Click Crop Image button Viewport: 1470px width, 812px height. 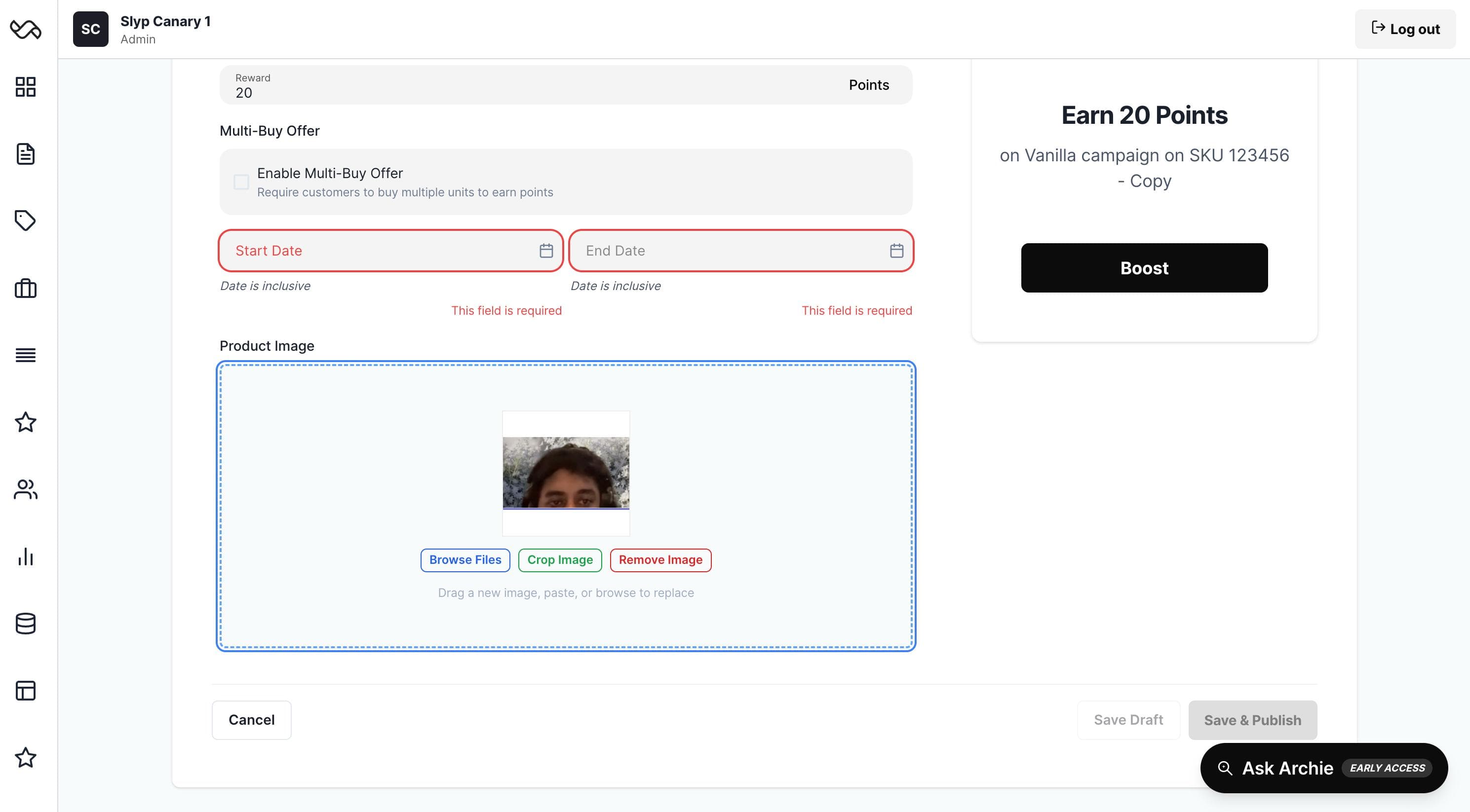[560, 560]
